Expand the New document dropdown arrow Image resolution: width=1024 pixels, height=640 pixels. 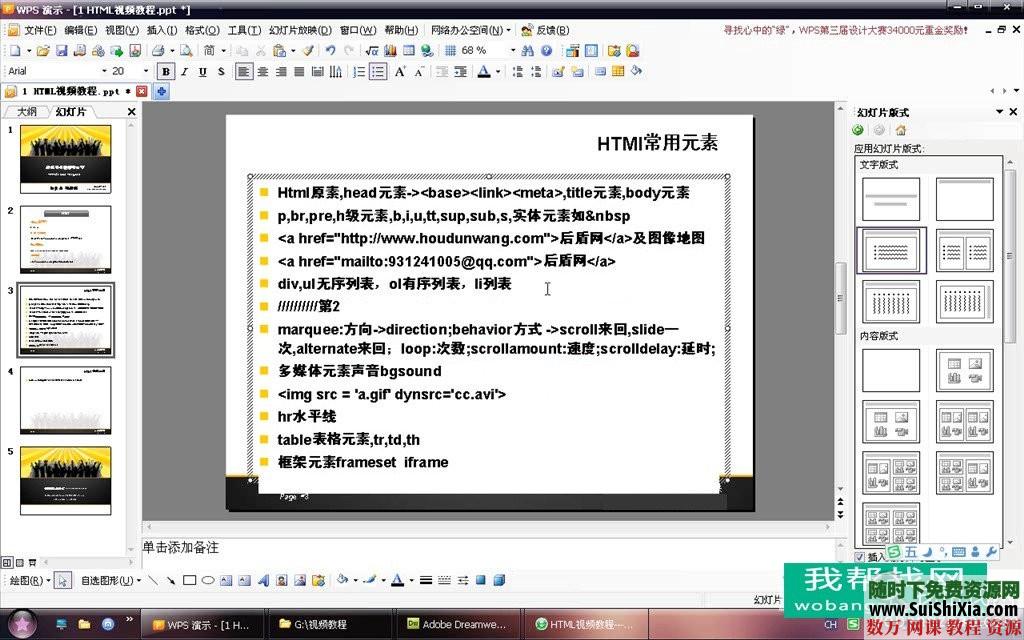28,50
